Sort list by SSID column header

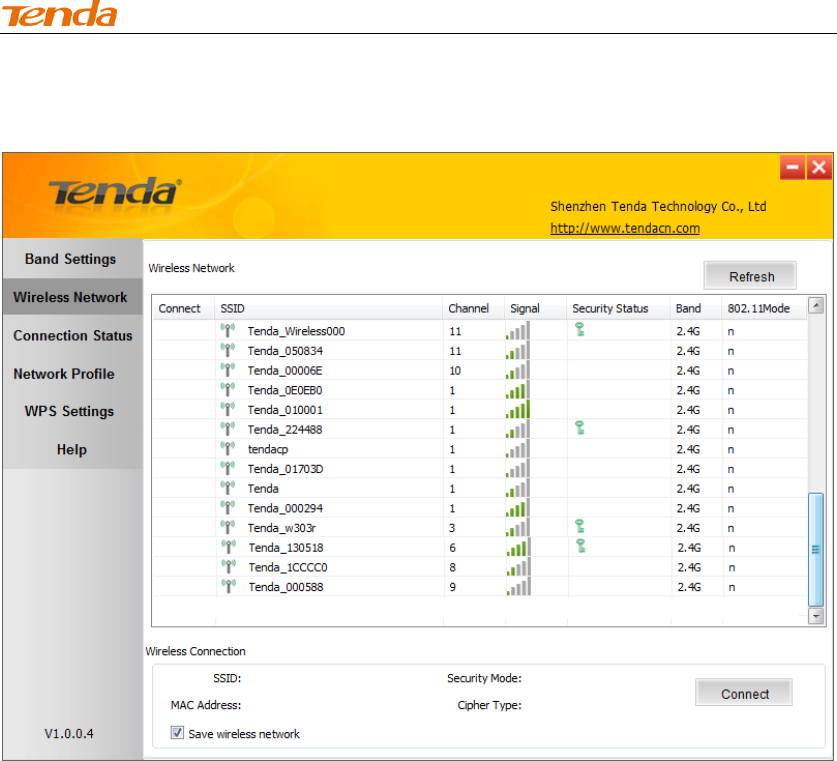coord(328,308)
